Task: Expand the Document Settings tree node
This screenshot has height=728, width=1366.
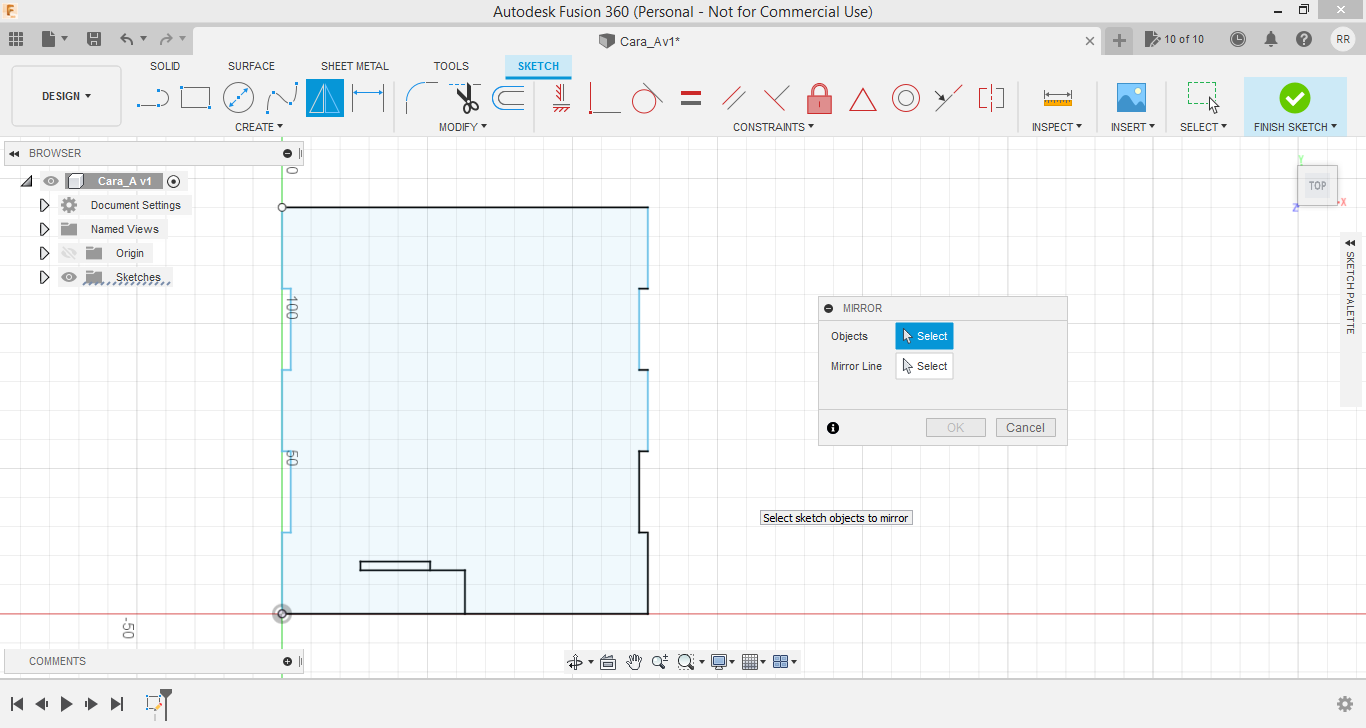Action: point(44,205)
